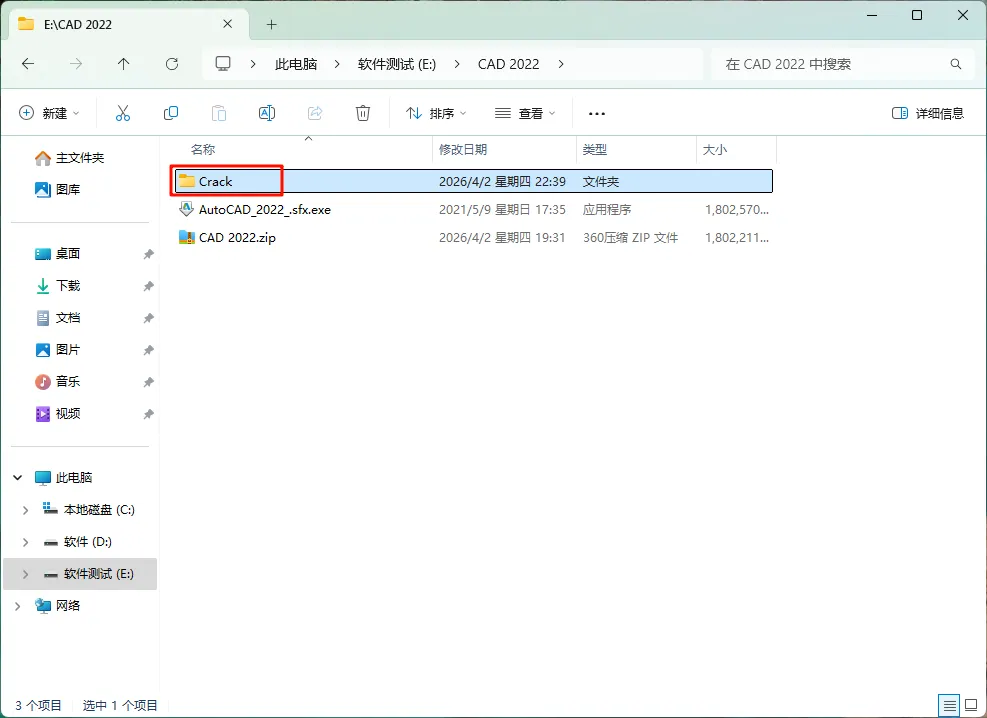Click date 2021/5/9 星期日 17:35
This screenshot has width=987, height=718.
pyautogui.click(x=502, y=210)
